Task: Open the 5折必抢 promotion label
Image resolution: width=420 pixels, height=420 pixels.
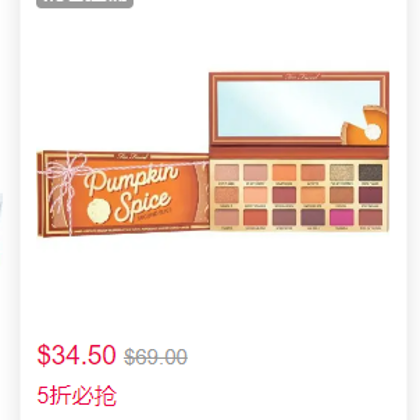Action: [x=77, y=396]
